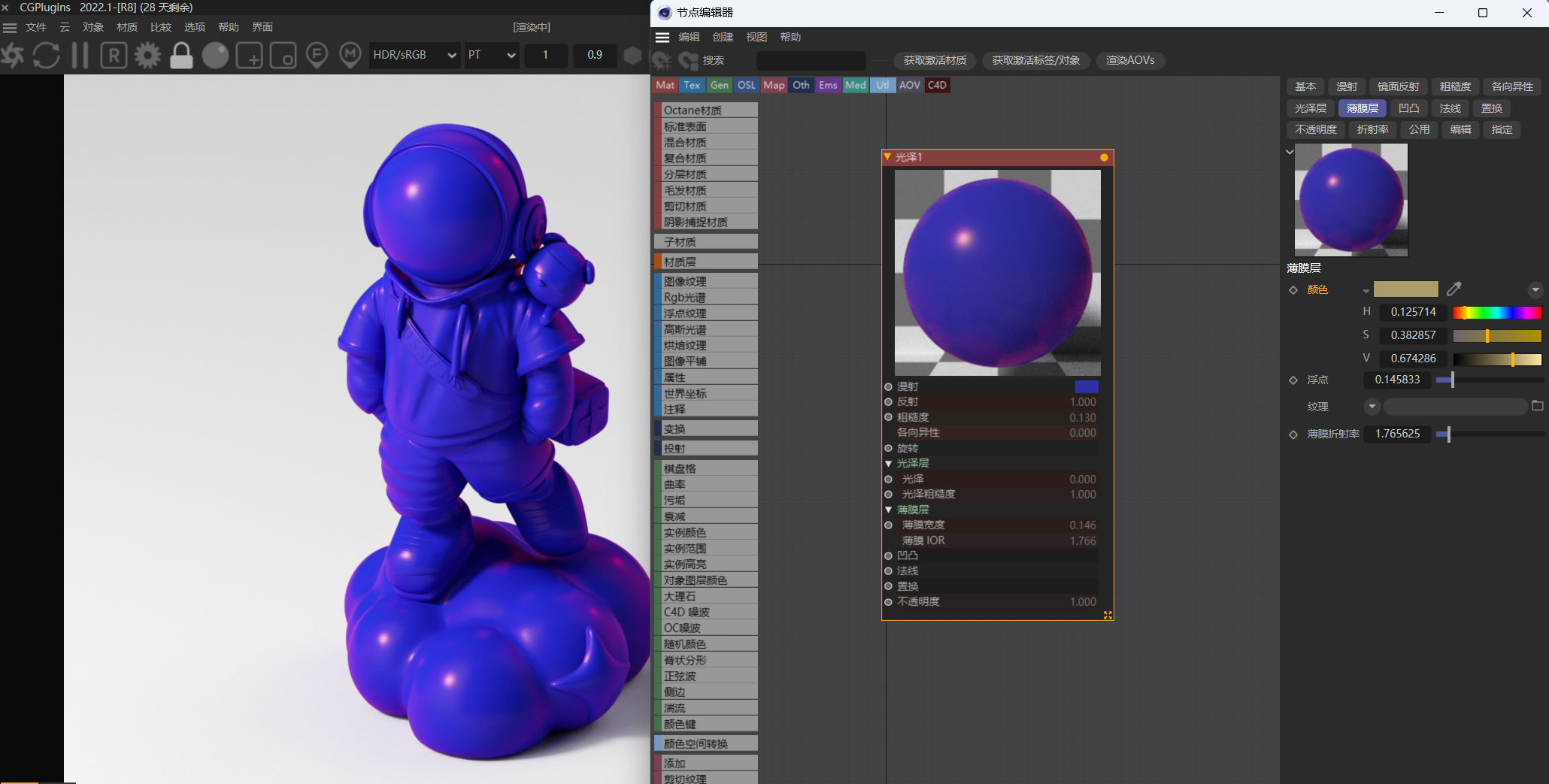Image resolution: width=1549 pixels, height=784 pixels.
Task: Click the film region square icon
Action: tap(283, 55)
